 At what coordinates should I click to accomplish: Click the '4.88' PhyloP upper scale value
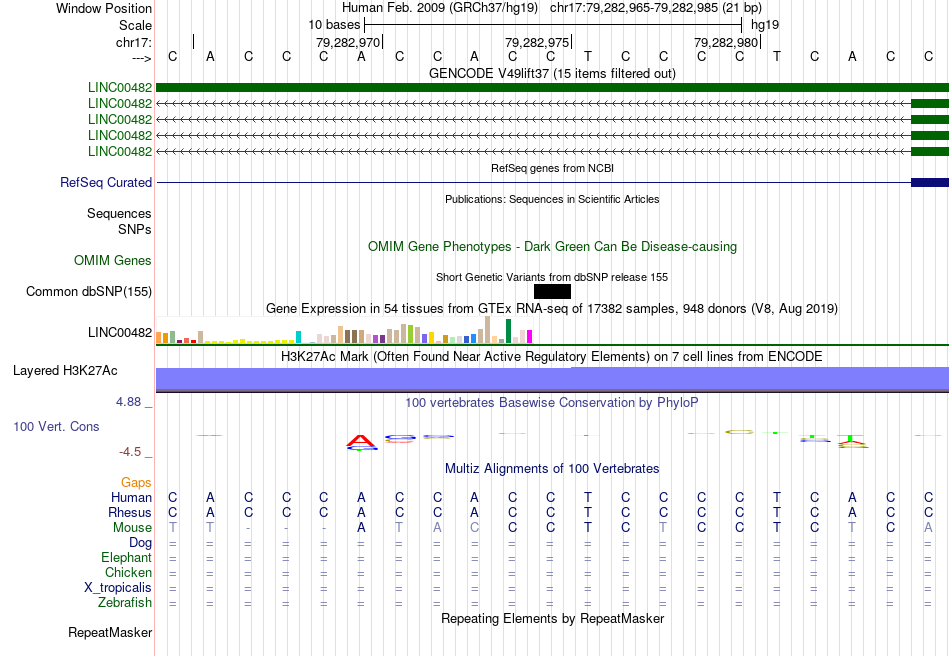[128, 402]
